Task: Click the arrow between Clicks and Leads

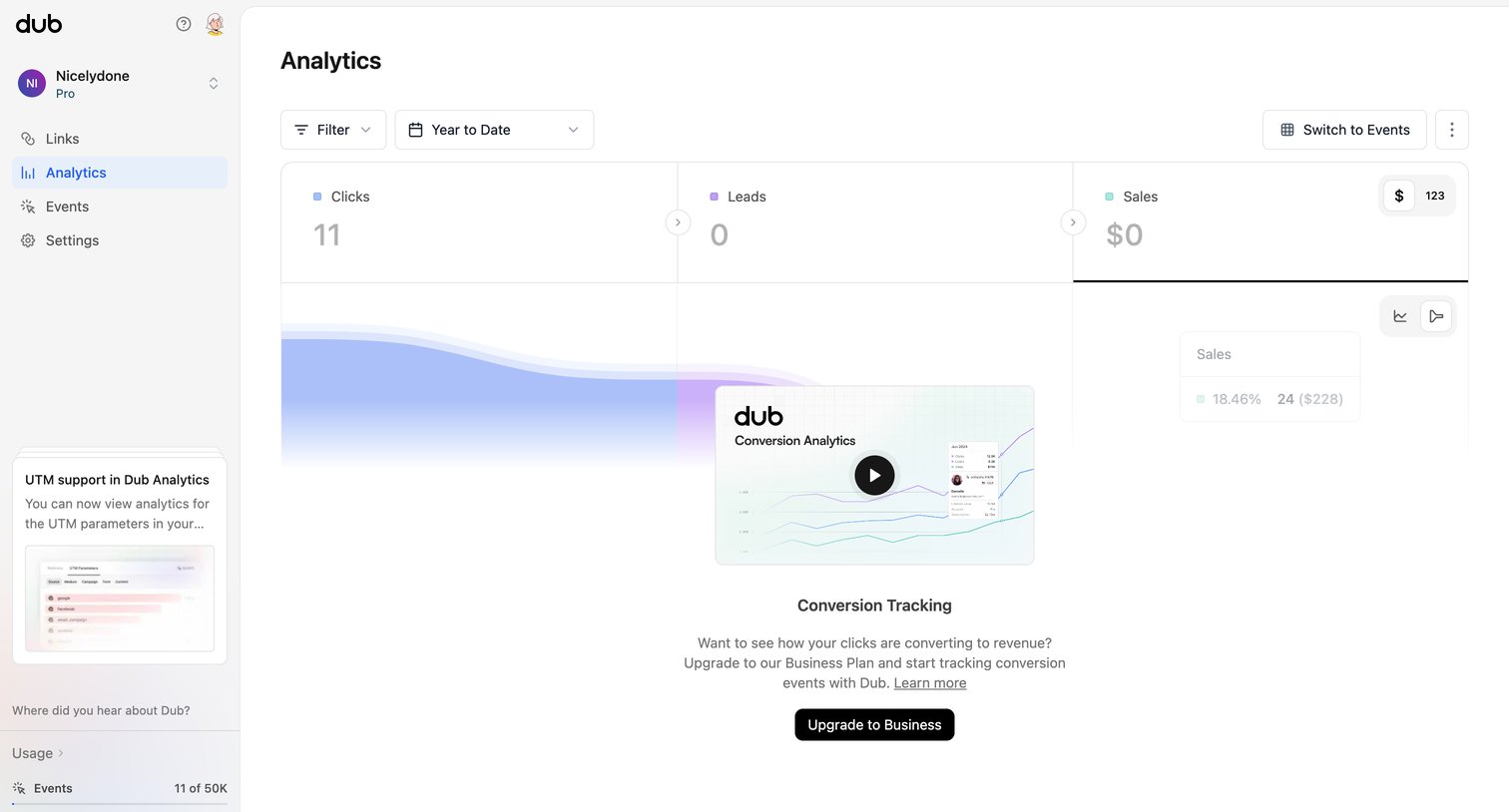Action: [678, 222]
